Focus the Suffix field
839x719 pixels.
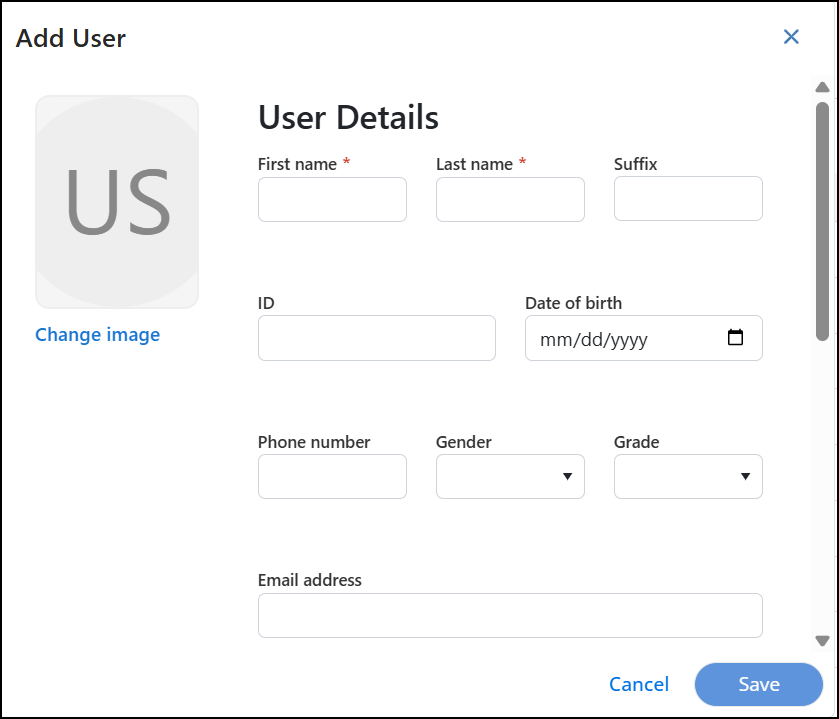click(688, 198)
